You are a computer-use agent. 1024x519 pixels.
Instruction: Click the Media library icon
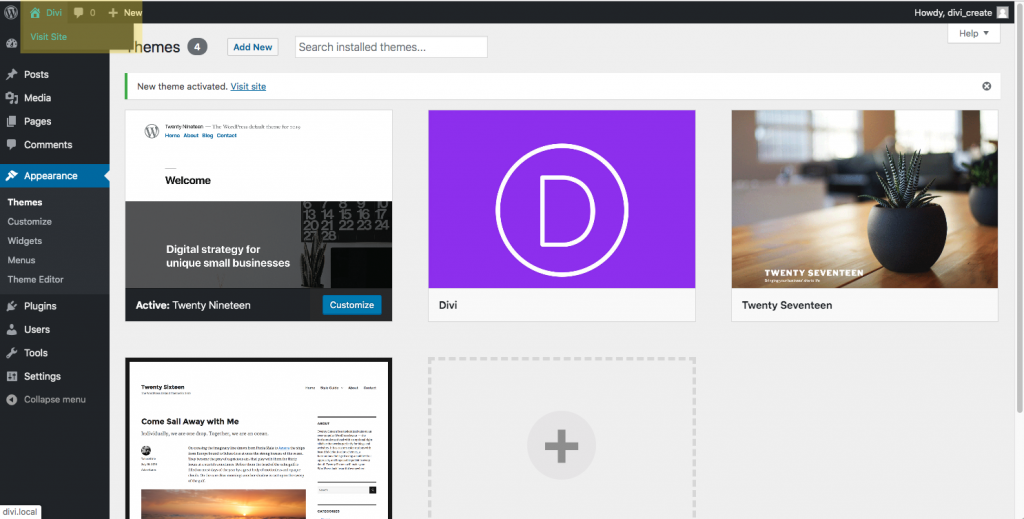click(11, 98)
